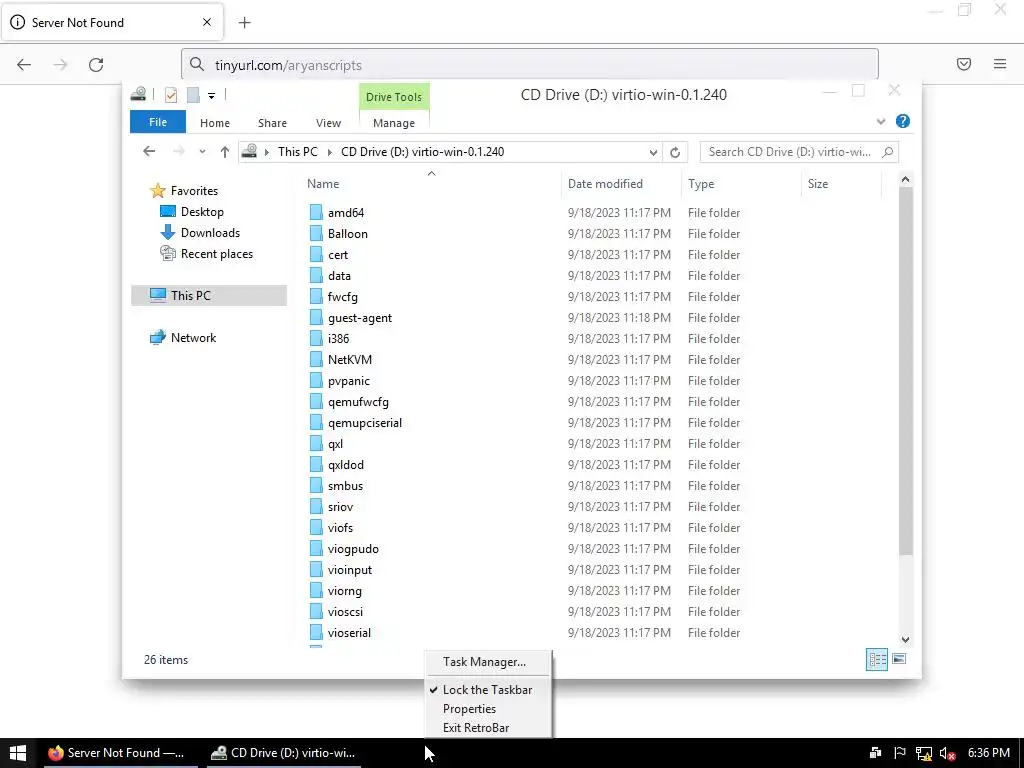Switch to CD Drive taskbar button
This screenshot has width=1024, height=768.
(x=283, y=753)
